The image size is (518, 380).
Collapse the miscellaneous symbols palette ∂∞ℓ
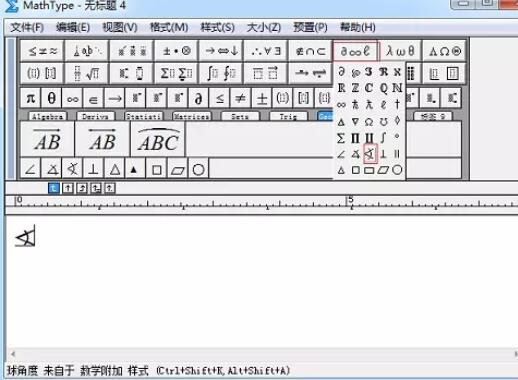coord(355,51)
